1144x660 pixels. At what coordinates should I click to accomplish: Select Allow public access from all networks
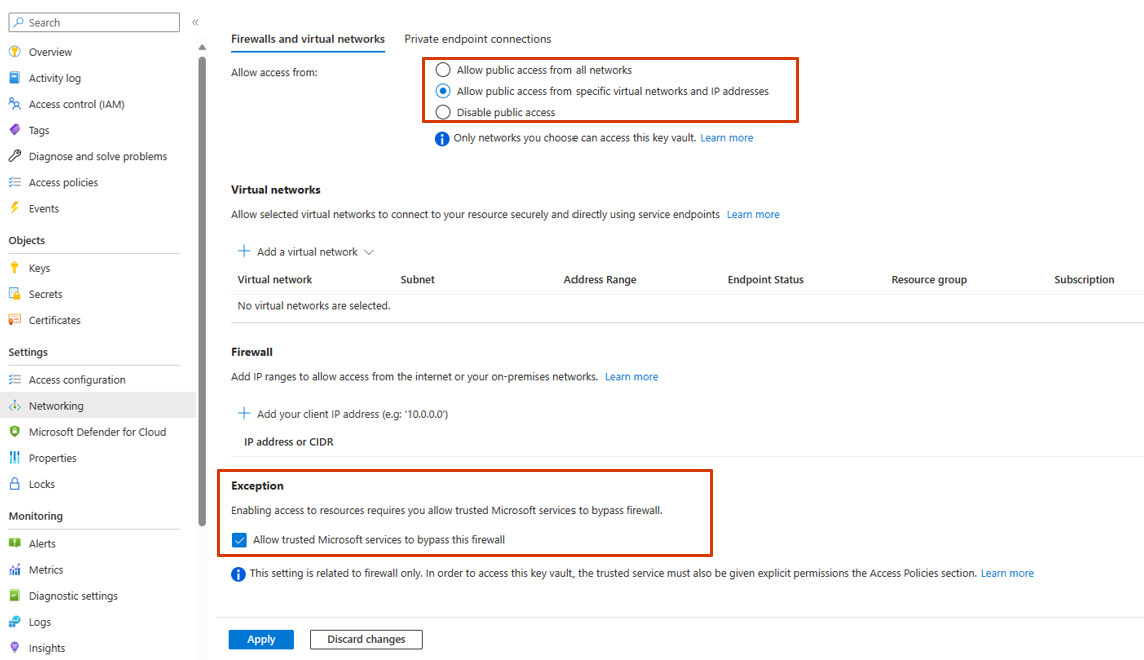443,70
